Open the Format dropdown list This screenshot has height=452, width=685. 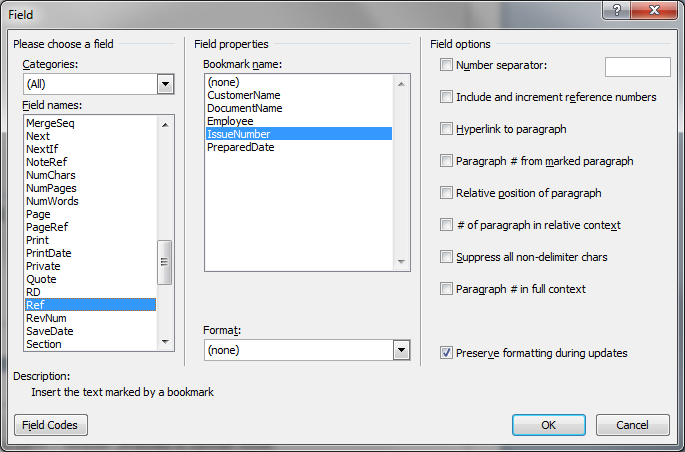[x=401, y=350]
